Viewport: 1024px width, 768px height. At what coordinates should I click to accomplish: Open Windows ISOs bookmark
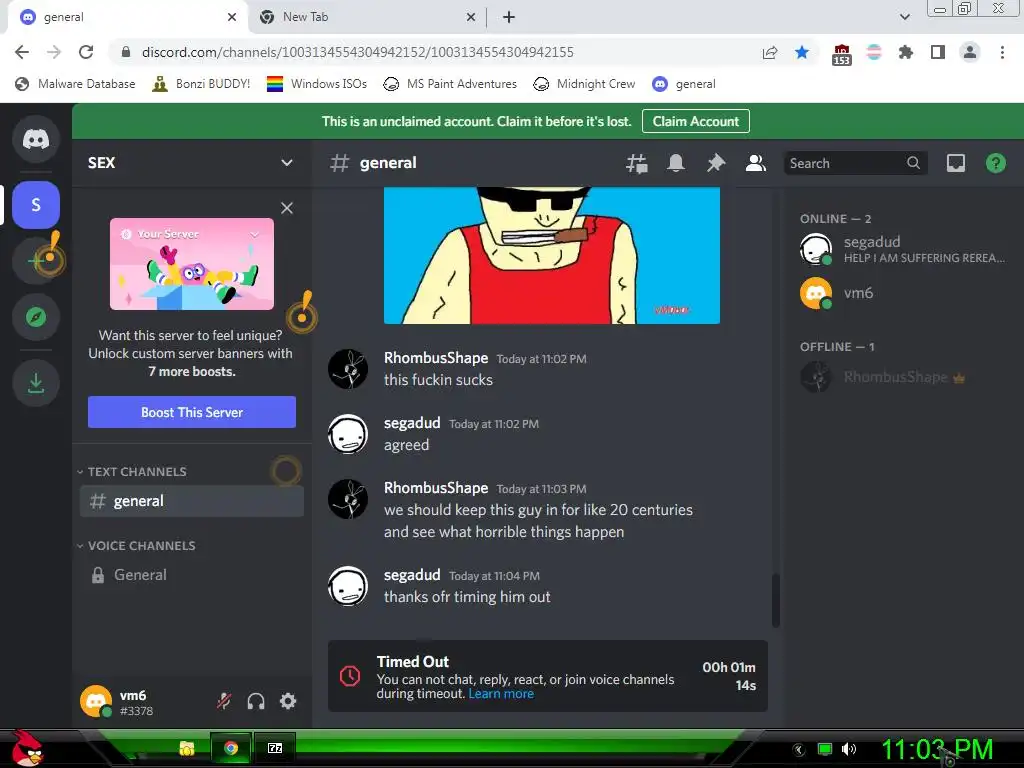[x=317, y=84]
